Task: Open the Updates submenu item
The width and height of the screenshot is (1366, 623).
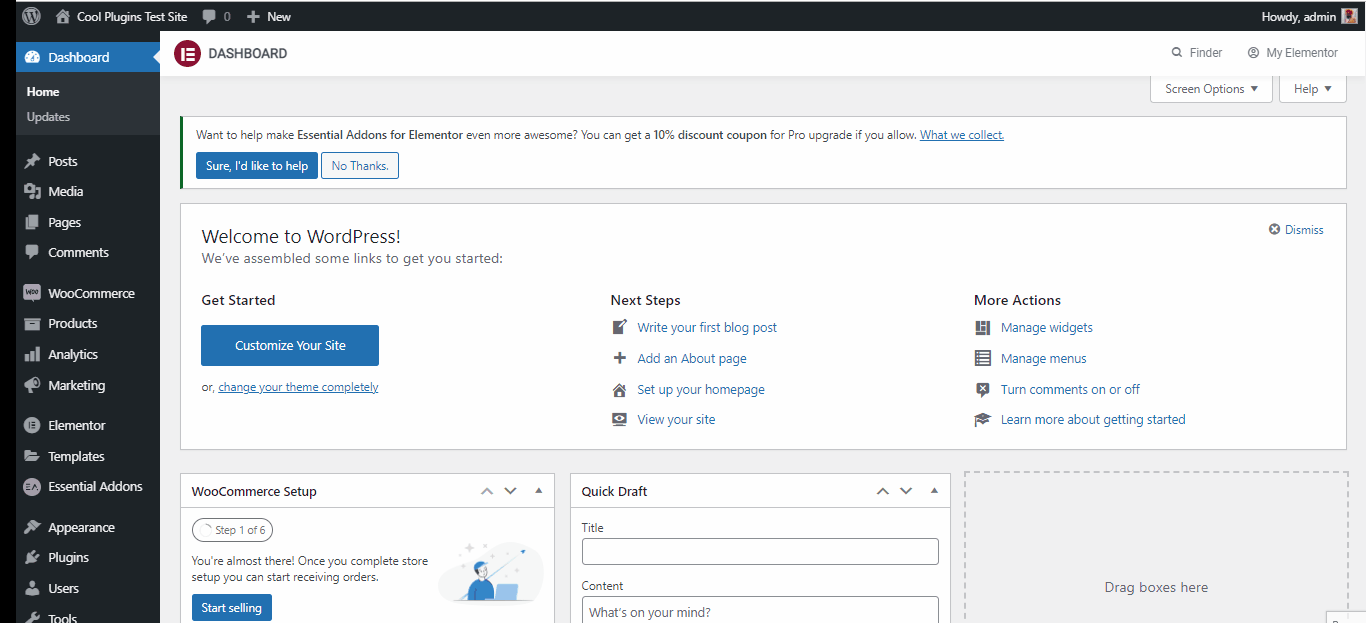Action: [x=48, y=117]
